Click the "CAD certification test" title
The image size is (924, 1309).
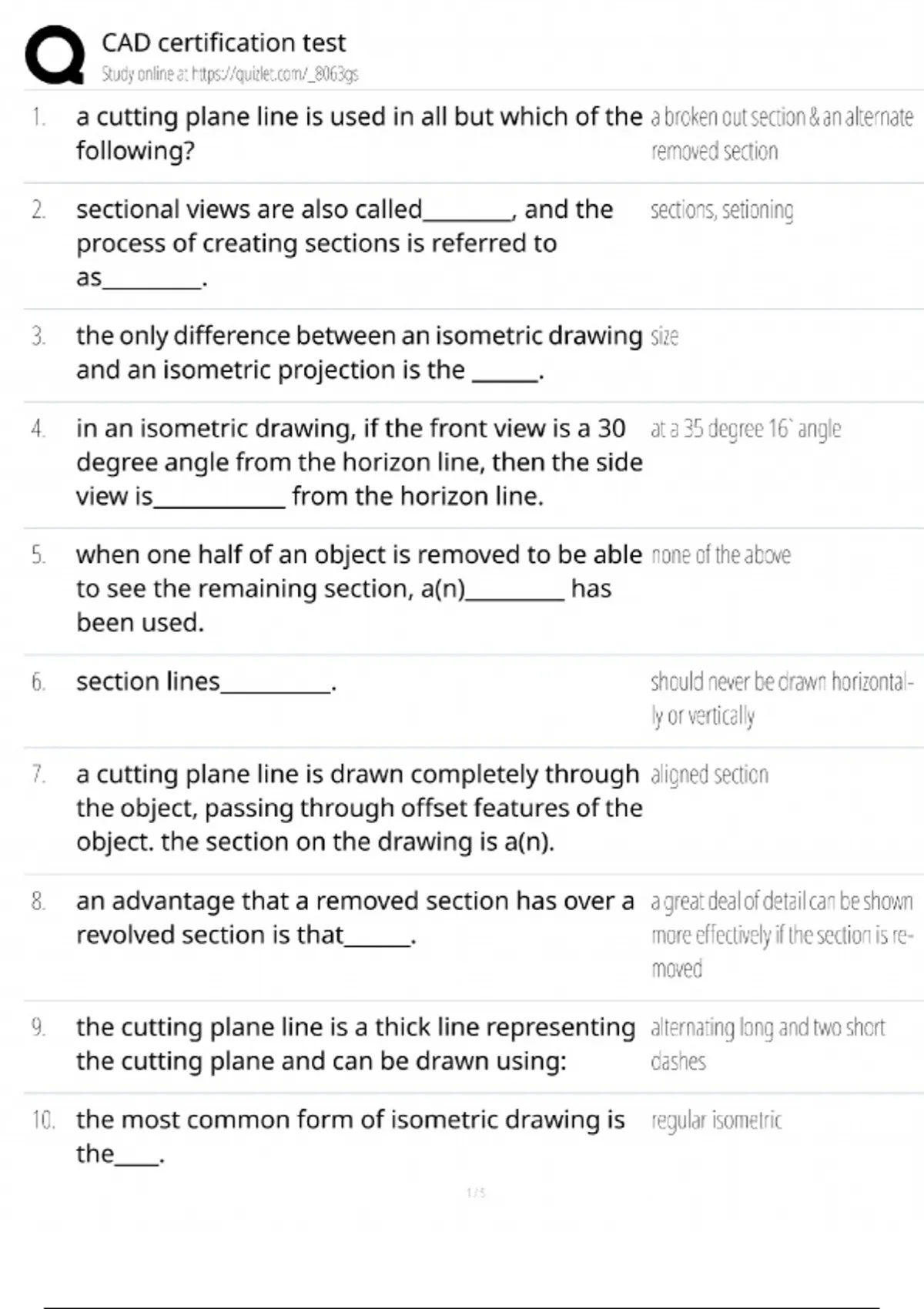click(223, 42)
